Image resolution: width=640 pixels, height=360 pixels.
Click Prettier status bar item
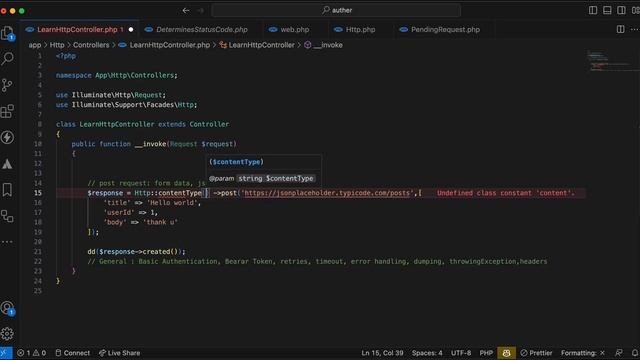coord(536,353)
